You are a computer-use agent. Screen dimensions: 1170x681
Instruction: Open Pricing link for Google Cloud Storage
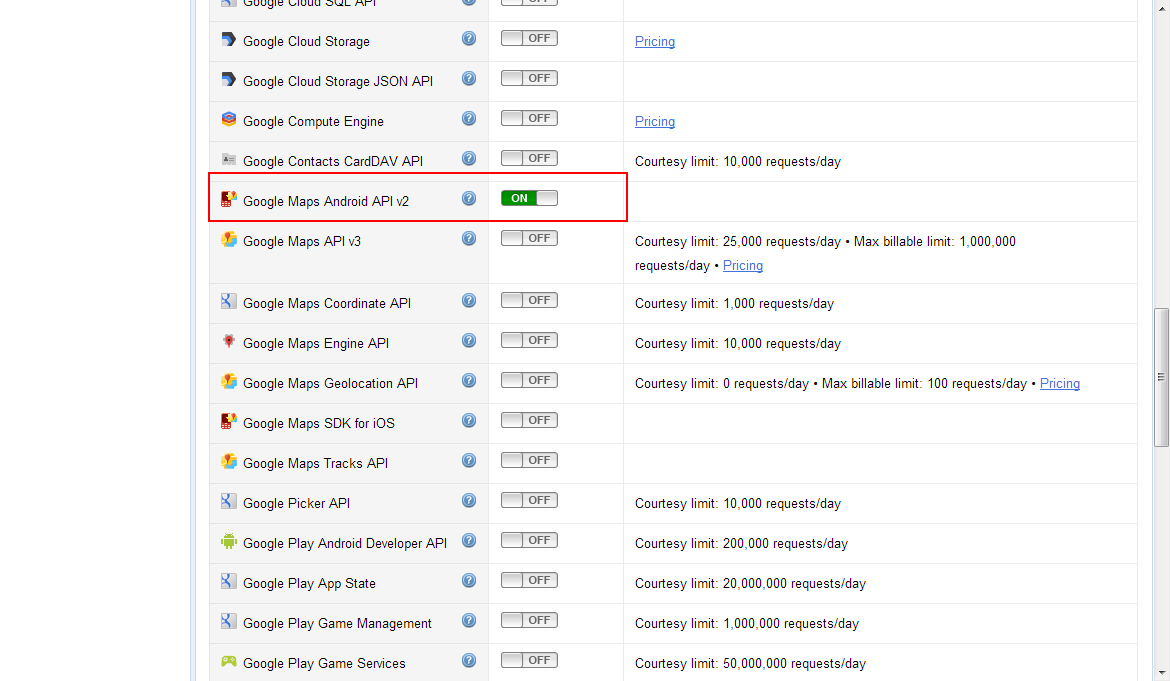[654, 42]
